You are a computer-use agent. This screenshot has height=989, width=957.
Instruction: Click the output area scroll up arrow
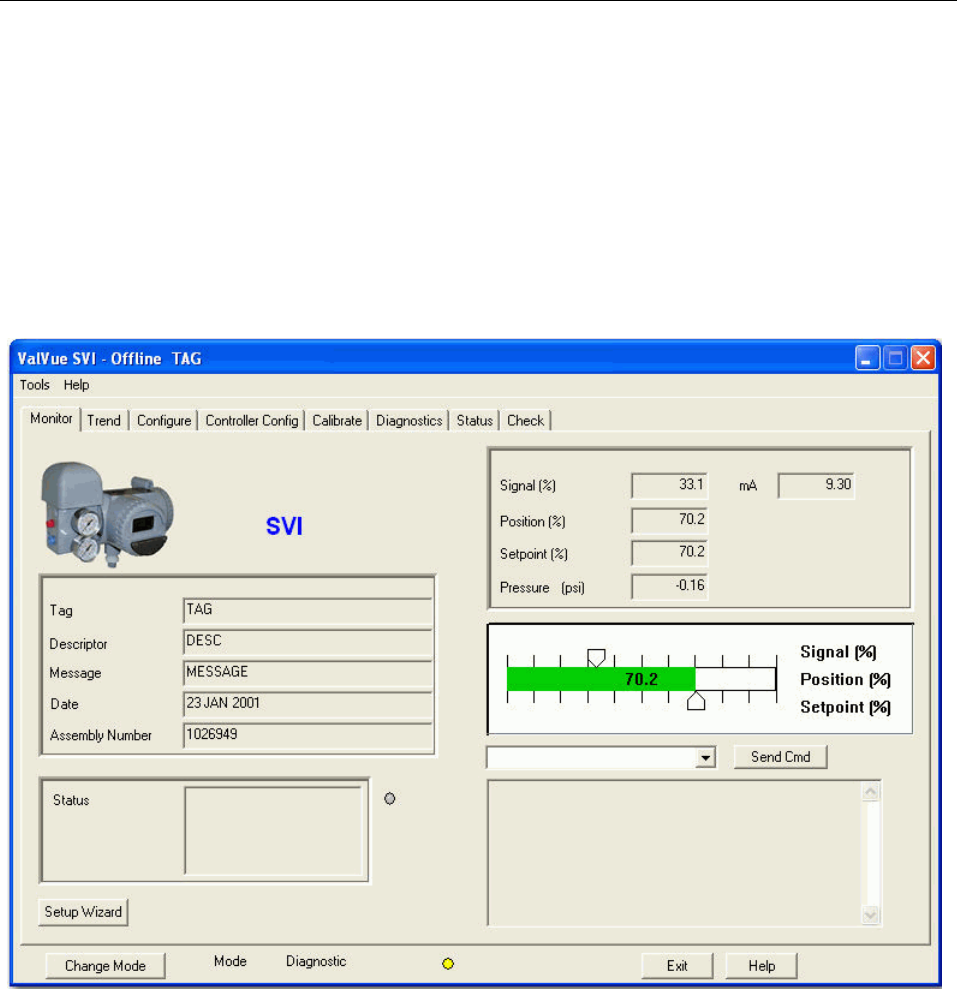[871, 792]
